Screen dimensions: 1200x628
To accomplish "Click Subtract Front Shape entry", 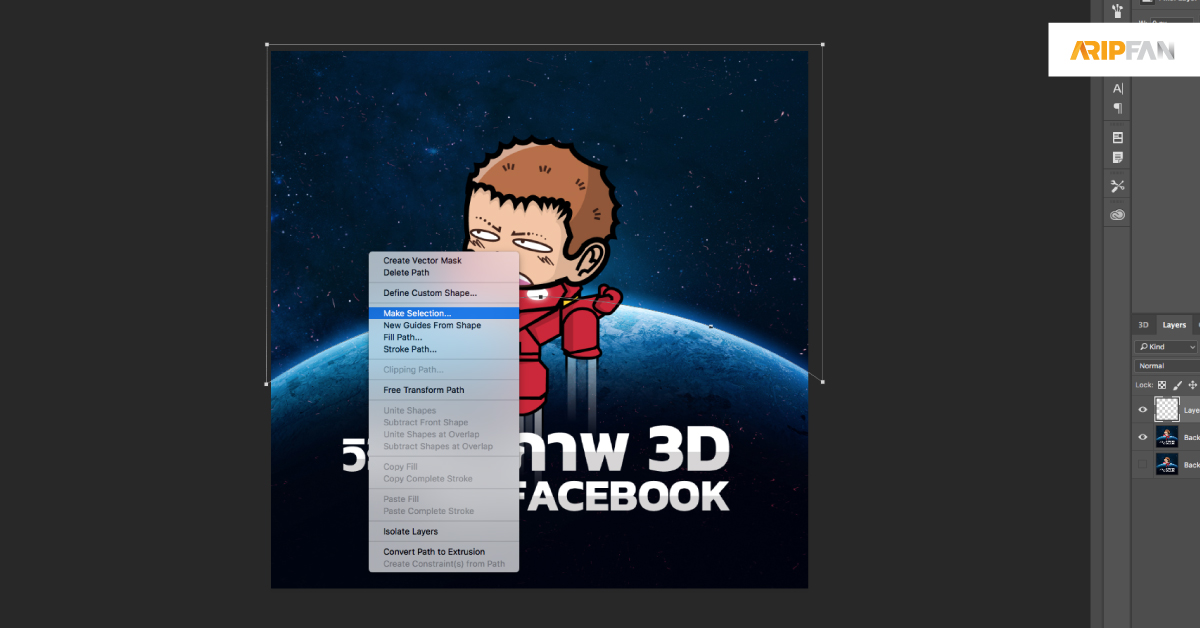I will 426,423.
